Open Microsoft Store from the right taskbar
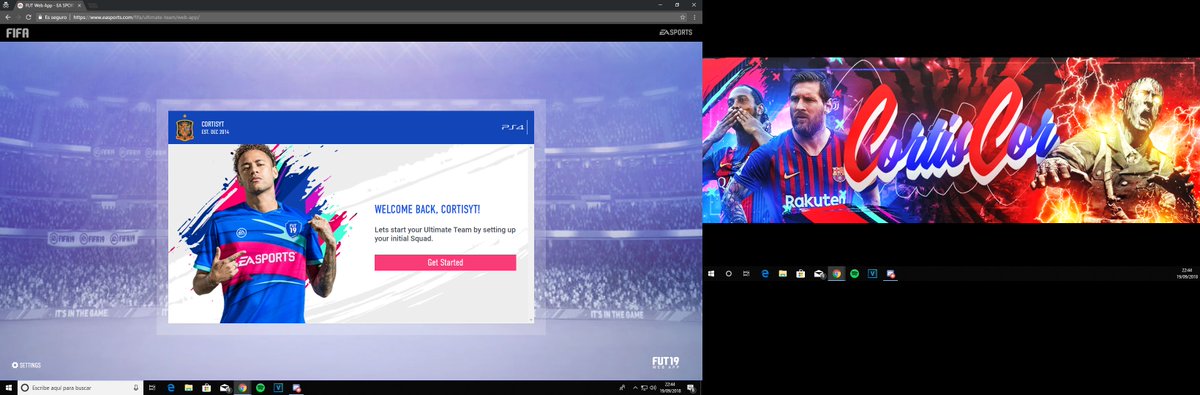This screenshot has height=395, width=1200. (x=801, y=273)
